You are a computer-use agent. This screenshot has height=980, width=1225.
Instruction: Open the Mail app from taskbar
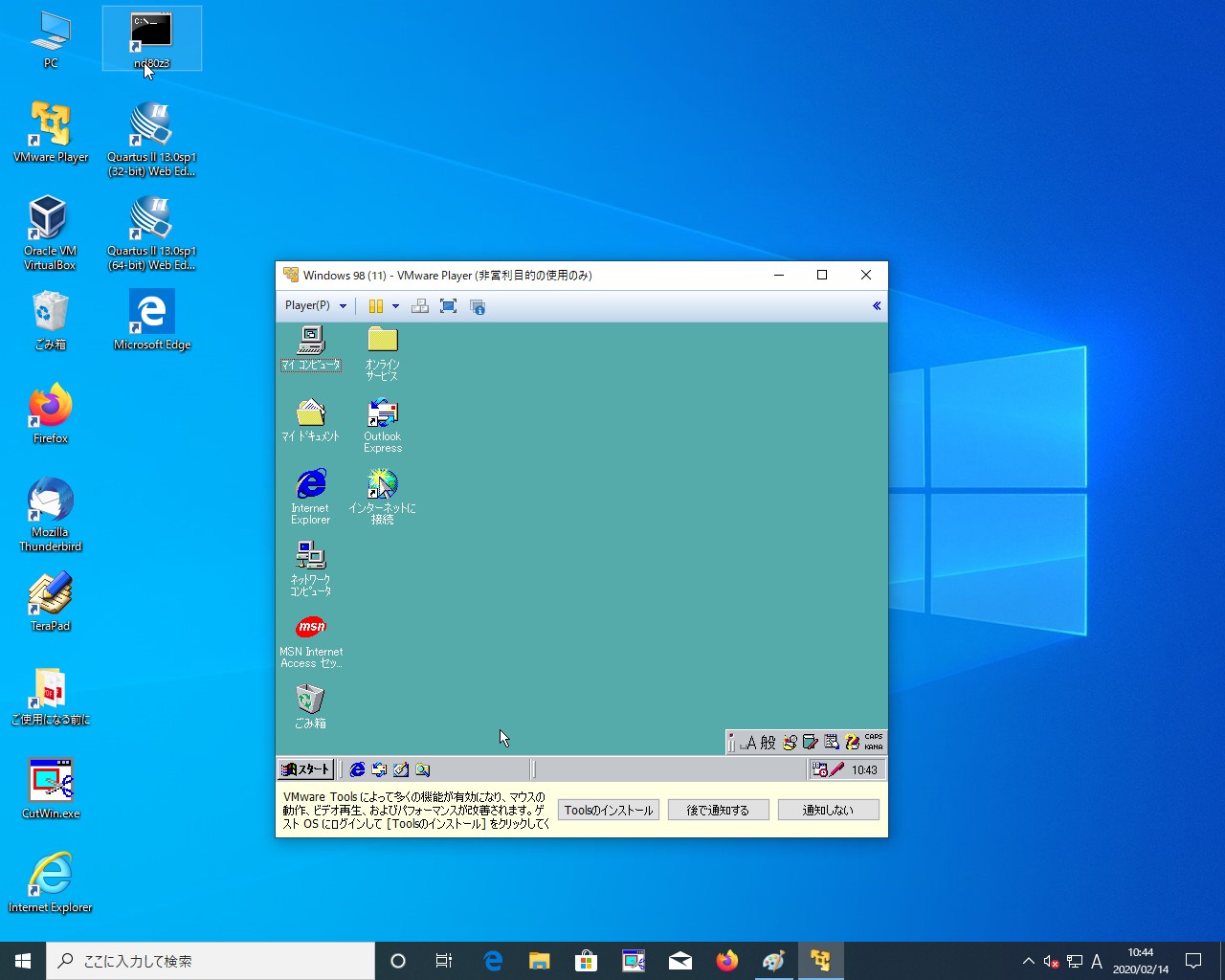[680, 961]
